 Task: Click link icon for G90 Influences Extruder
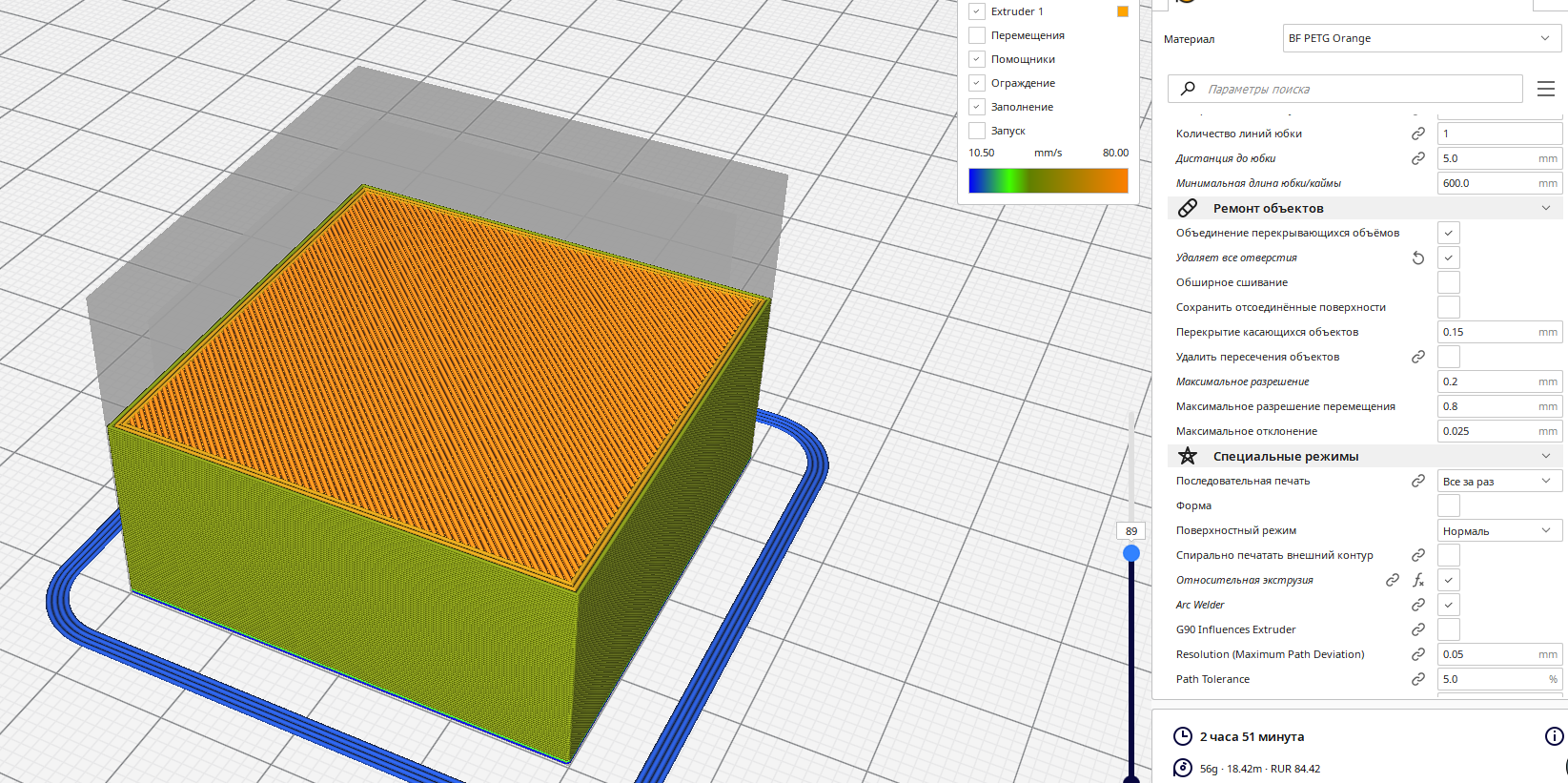(x=1418, y=629)
